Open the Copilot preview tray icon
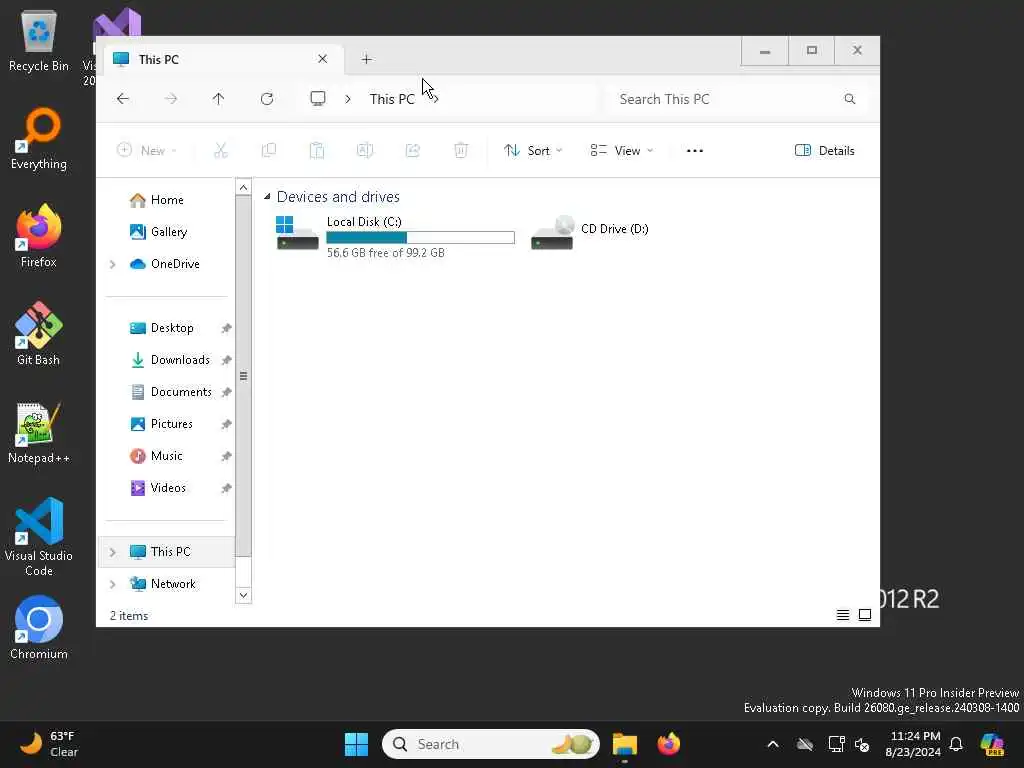 [993, 744]
